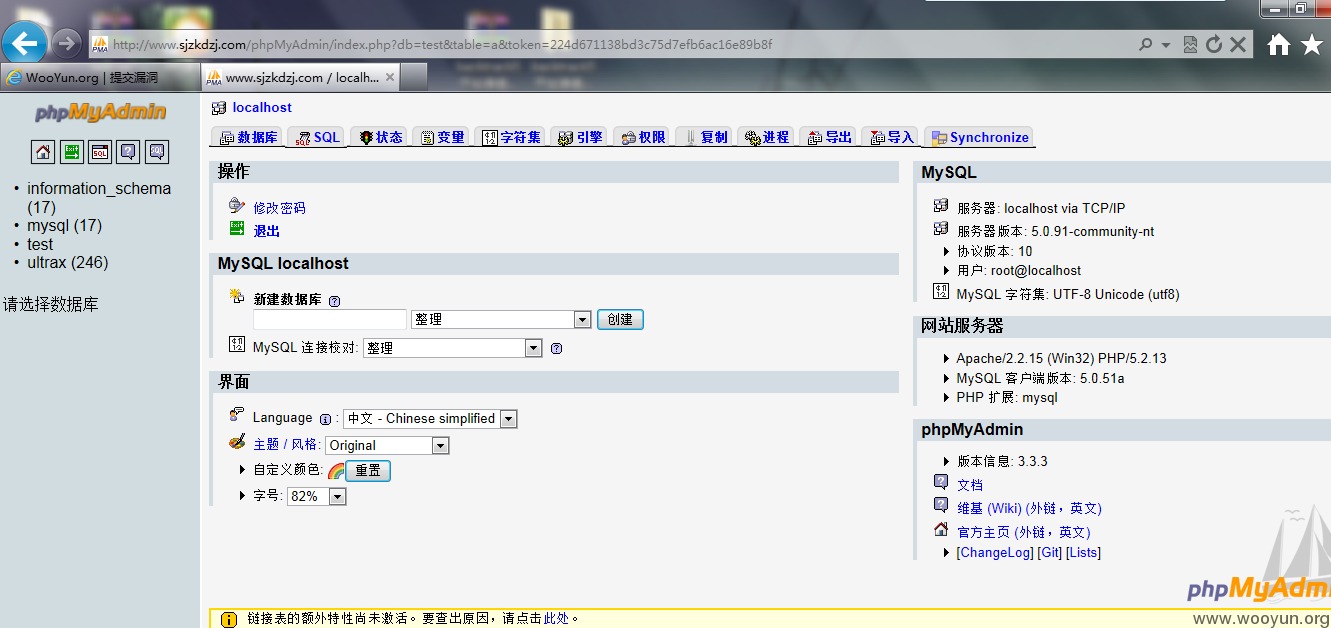The height and width of the screenshot is (628, 1331).
Task: Select the test database in sidebar
Action: [40, 244]
